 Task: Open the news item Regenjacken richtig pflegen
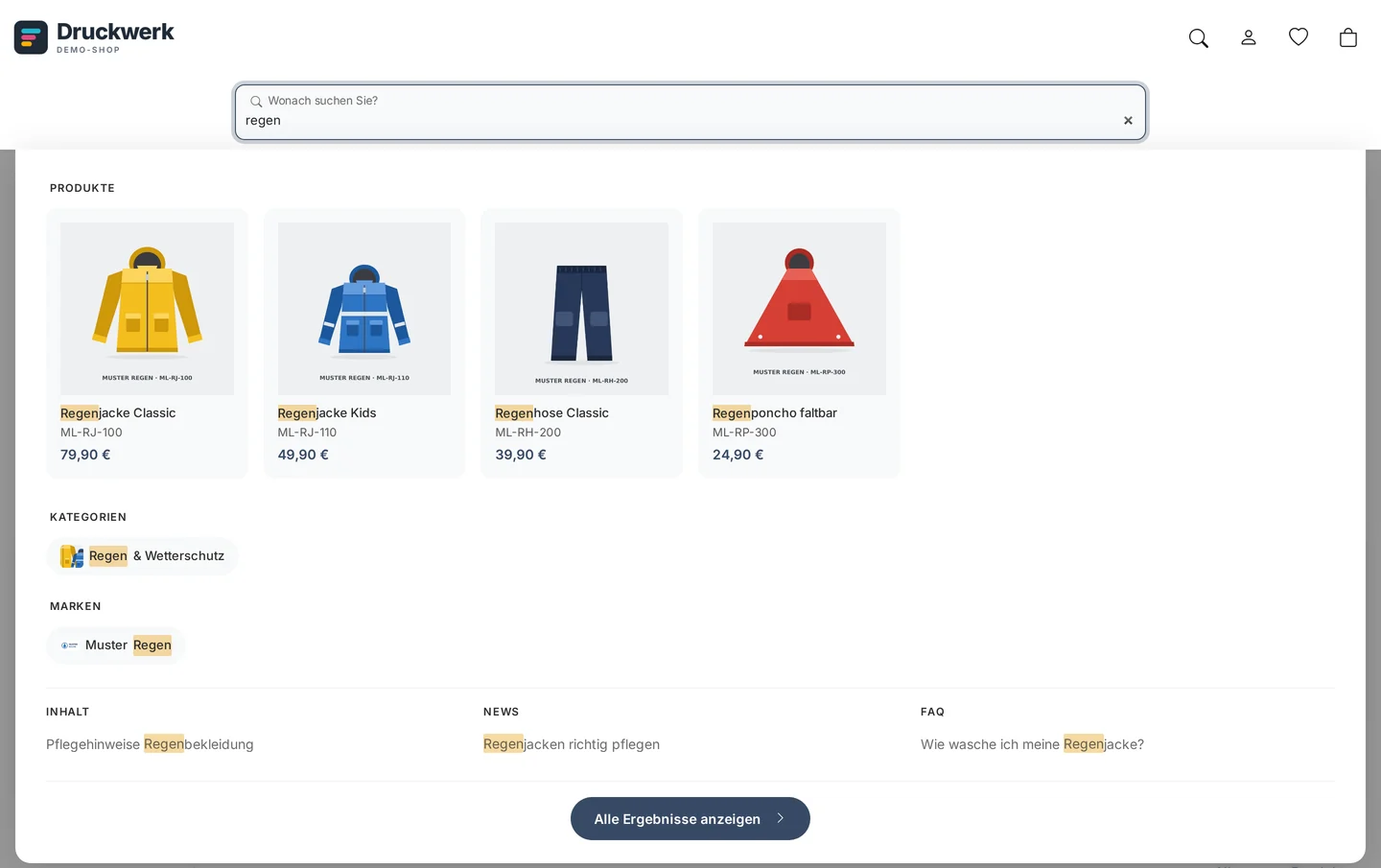(572, 744)
